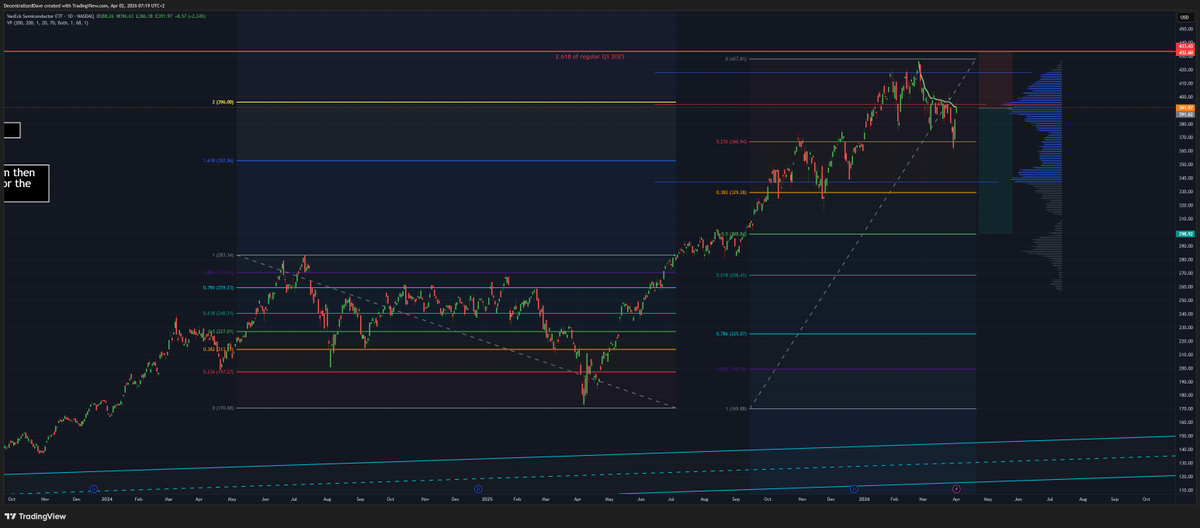The height and width of the screenshot is (528, 1200).
Task: Click the 450.00 price axis label
Action: 1188,29
